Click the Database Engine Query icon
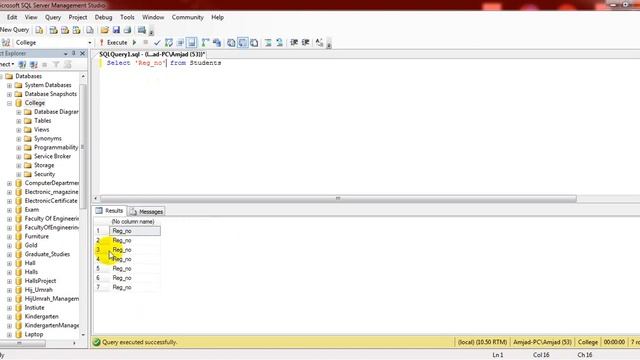 click(x=39, y=30)
